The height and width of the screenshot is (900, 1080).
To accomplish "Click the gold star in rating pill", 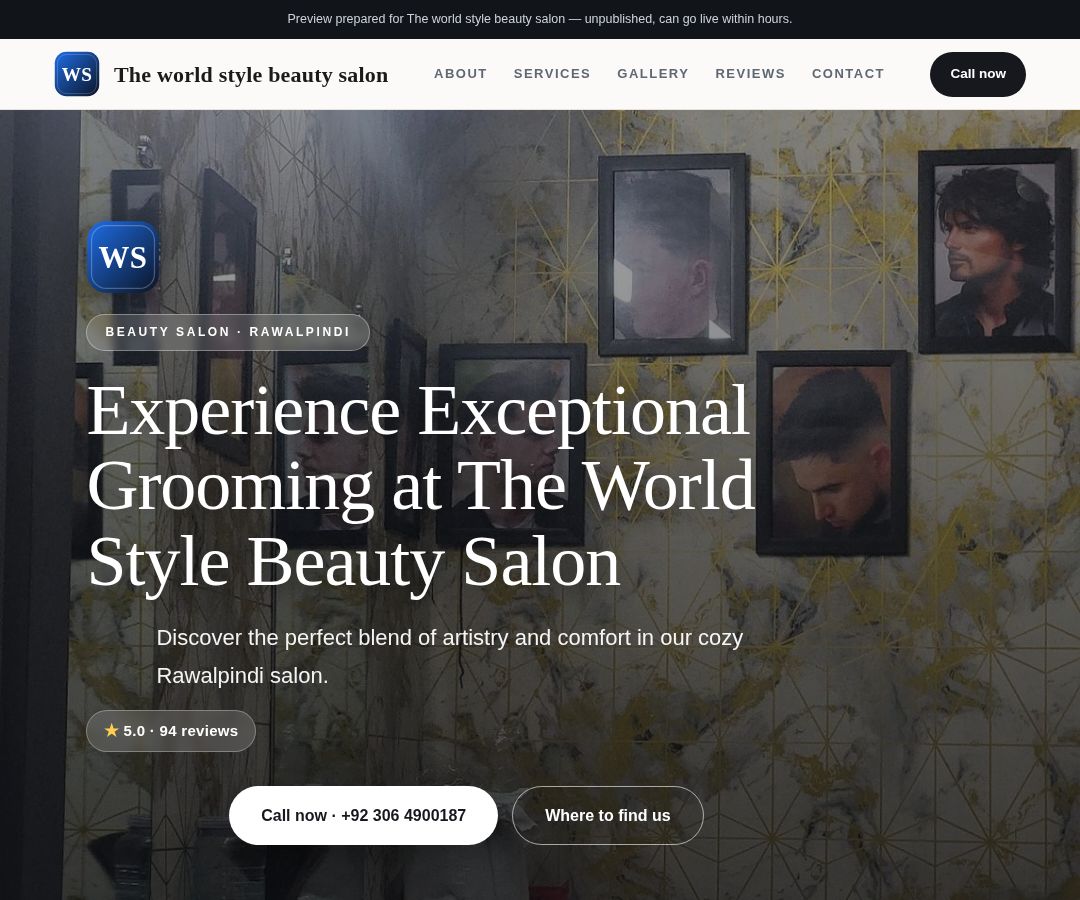I will (112, 730).
